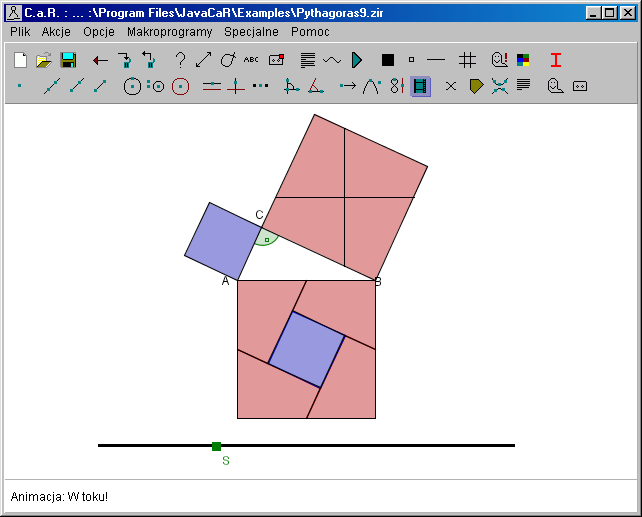Click the black square default color icon
The image size is (642, 517).
coord(388,60)
